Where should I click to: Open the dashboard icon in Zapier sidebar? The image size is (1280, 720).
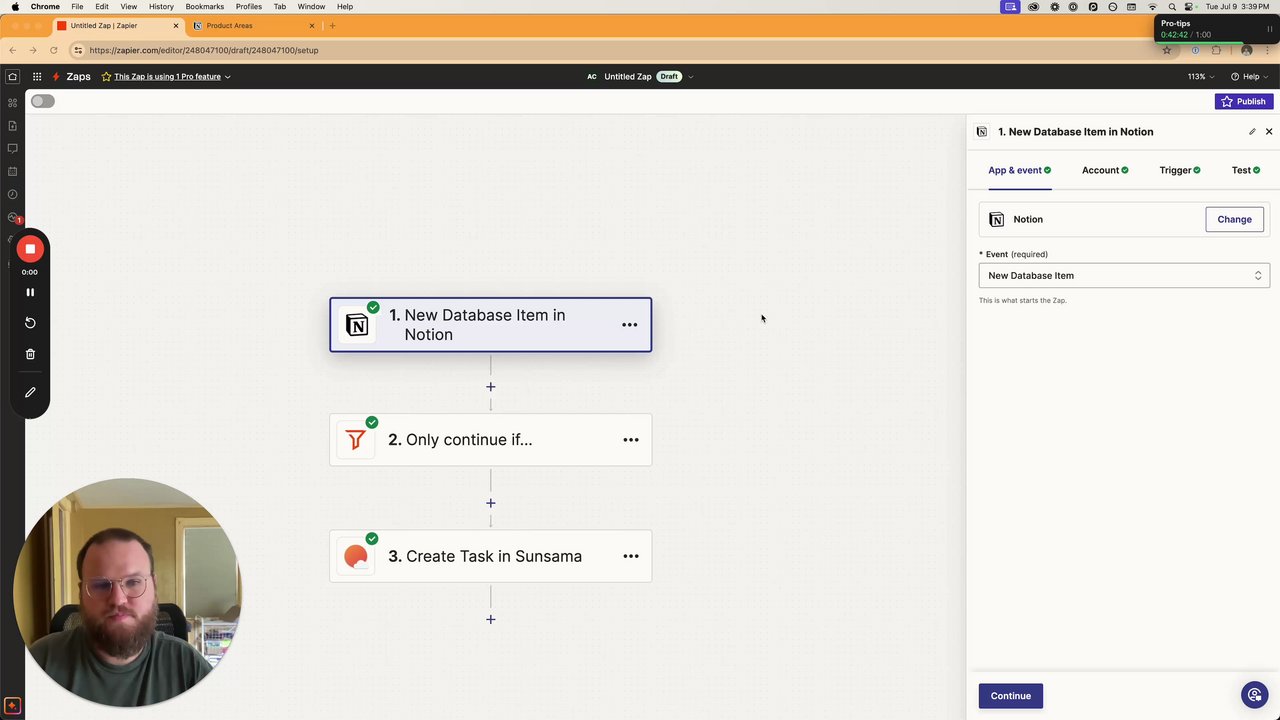click(12, 103)
